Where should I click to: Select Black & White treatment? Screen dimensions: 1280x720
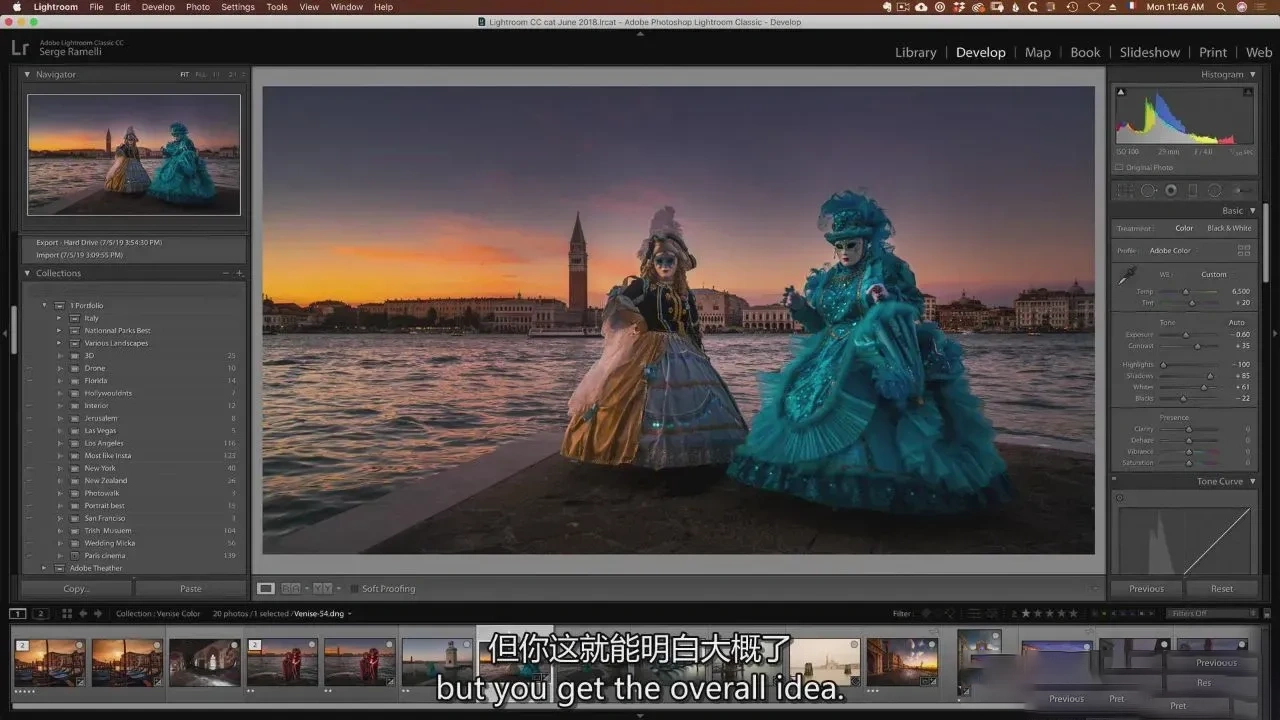tap(1229, 228)
